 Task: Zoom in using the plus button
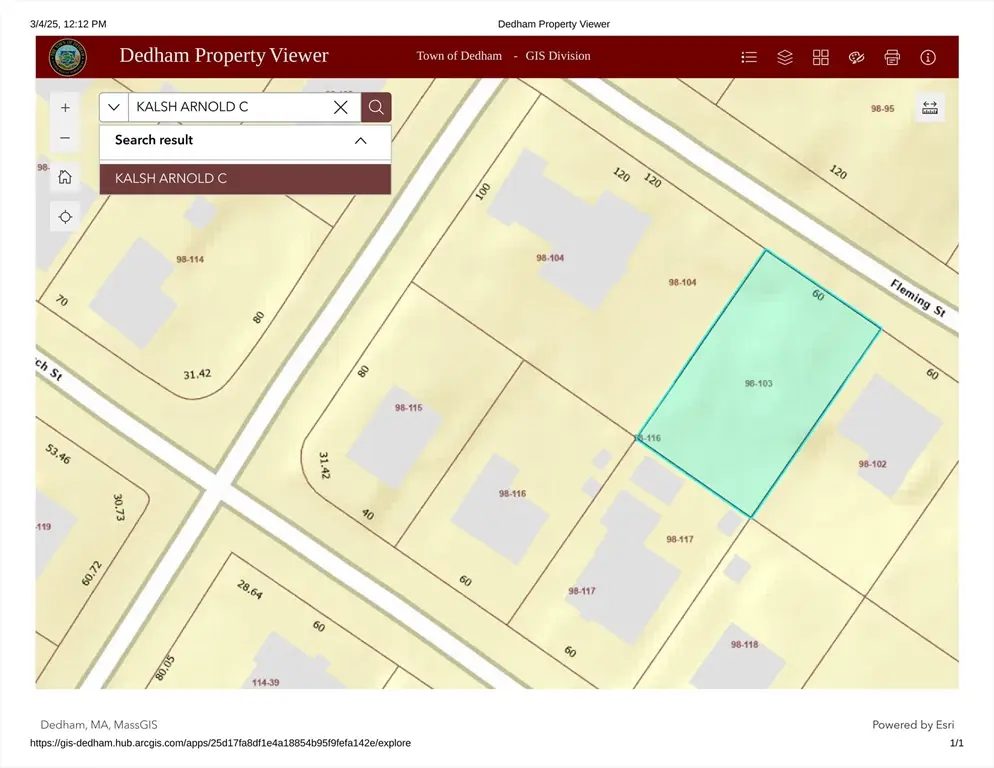pyautogui.click(x=65, y=107)
